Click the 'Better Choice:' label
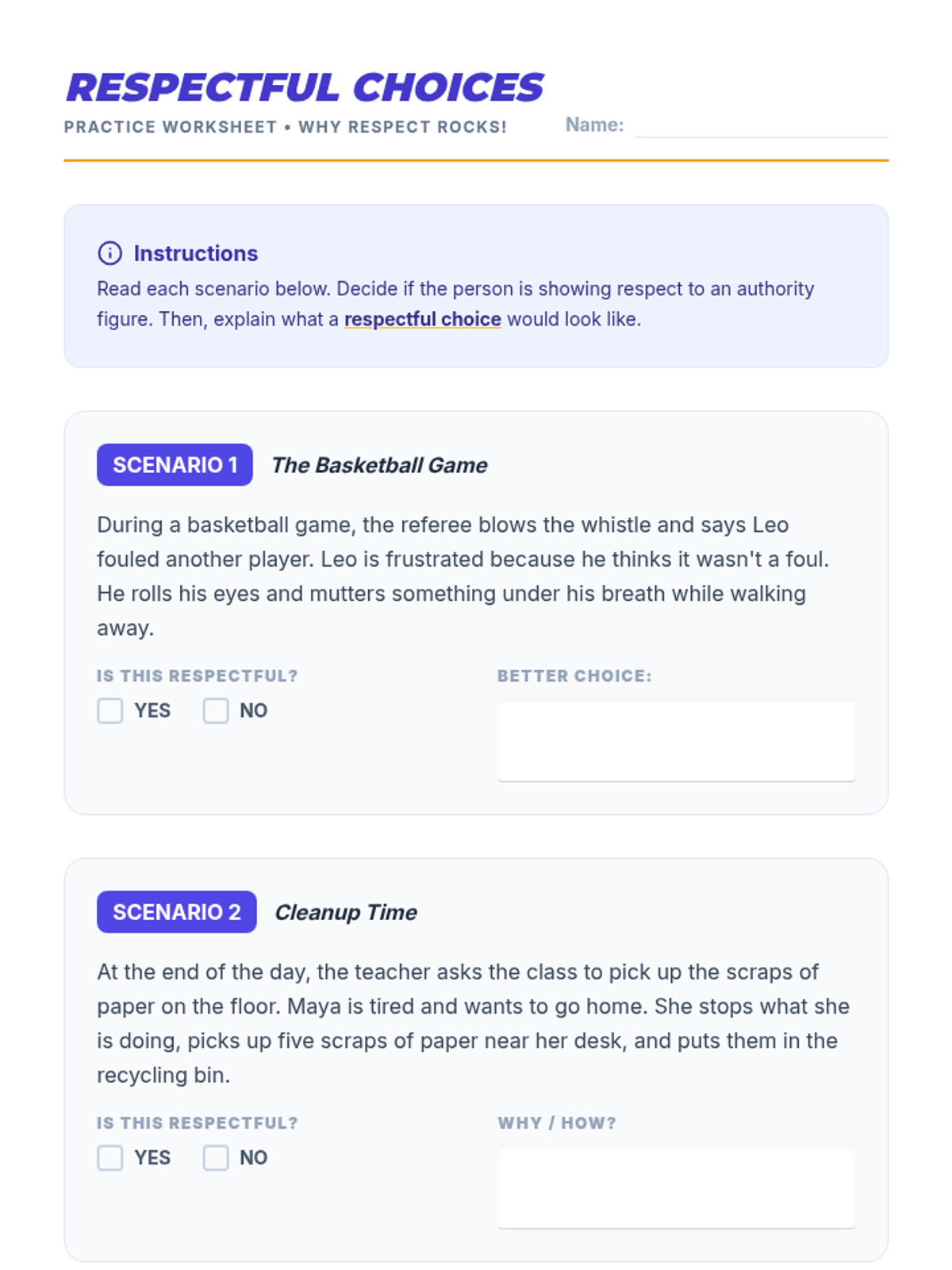The image size is (952, 1270). [x=574, y=676]
